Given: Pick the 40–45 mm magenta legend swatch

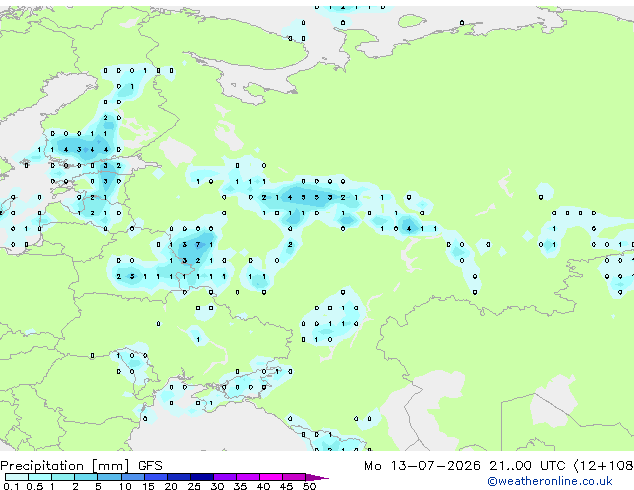Looking at the screenshot, I should 271,477.
